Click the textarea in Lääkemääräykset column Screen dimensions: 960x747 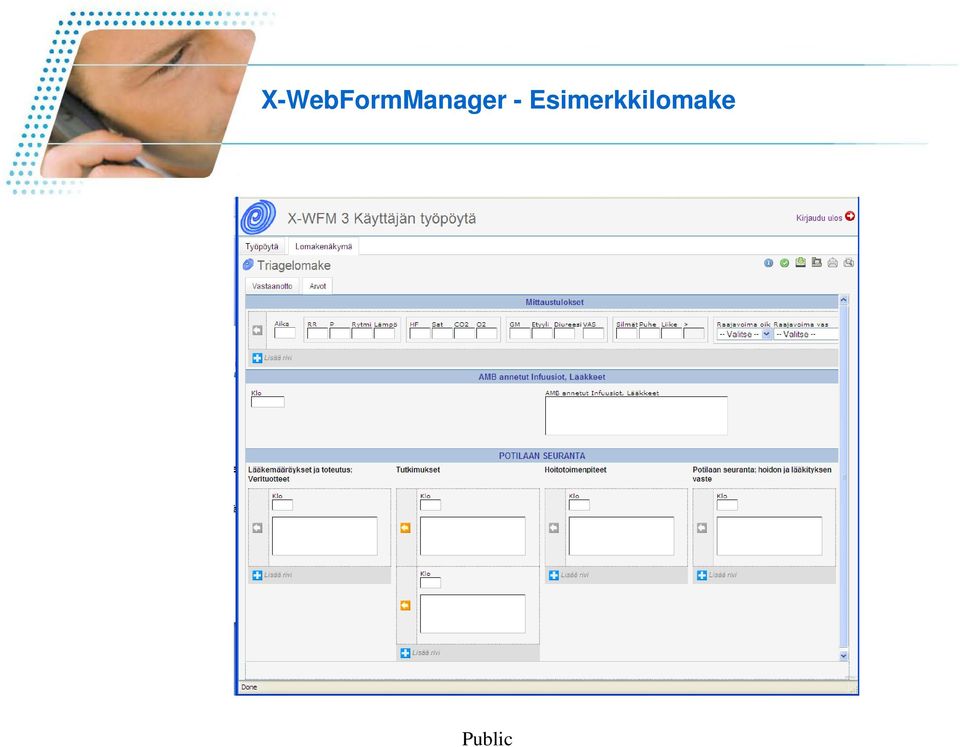[x=324, y=536]
